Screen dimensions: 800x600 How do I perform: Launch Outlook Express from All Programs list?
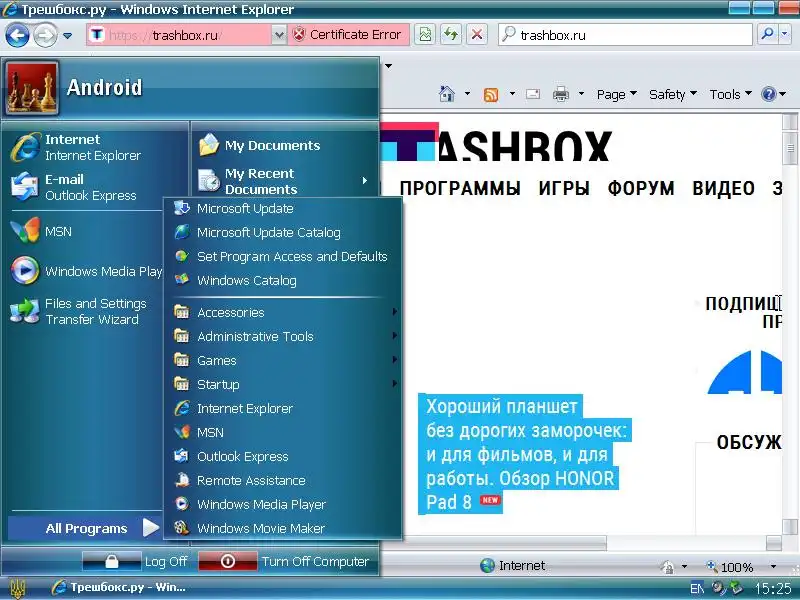(283, 456)
